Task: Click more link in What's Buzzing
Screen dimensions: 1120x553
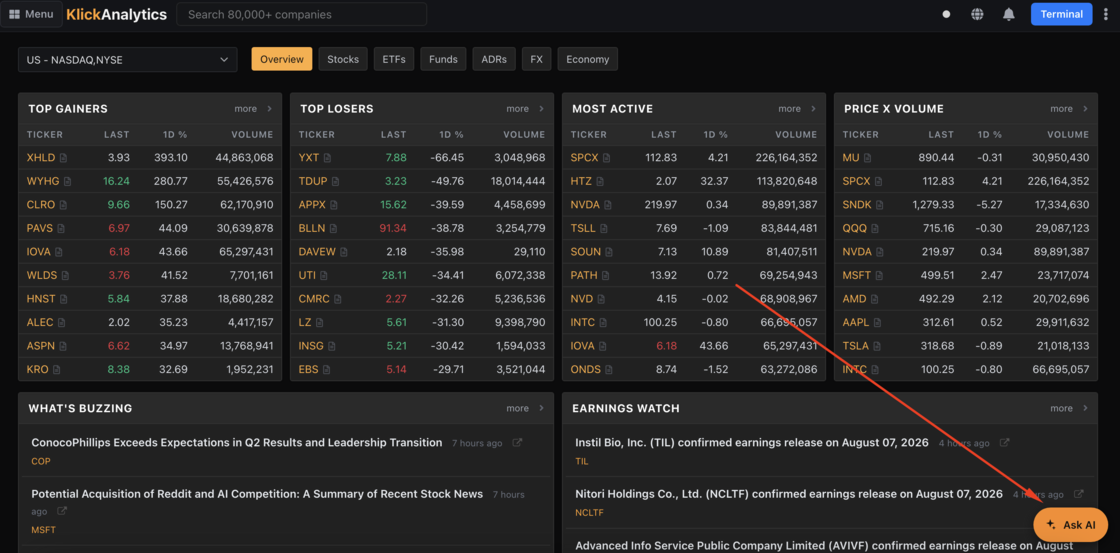Action: point(518,409)
